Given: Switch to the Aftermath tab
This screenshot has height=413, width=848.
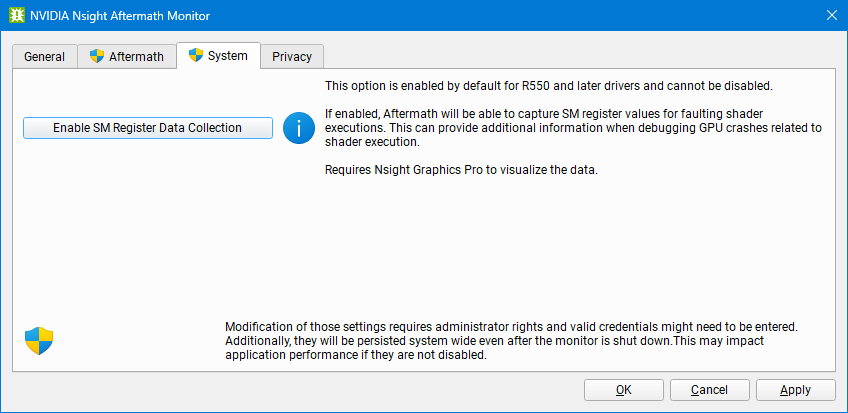Looking at the screenshot, I should (127, 57).
